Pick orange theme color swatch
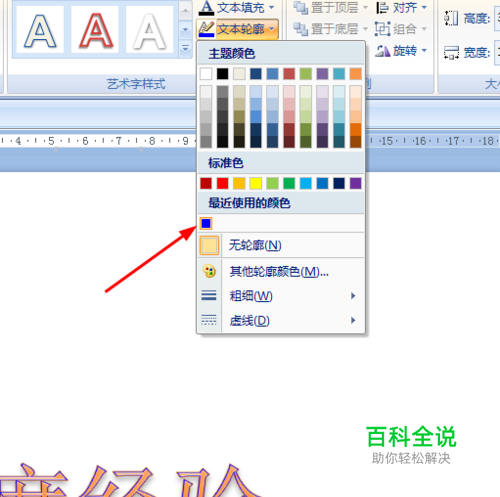The width and height of the screenshot is (500, 497). click(x=356, y=74)
